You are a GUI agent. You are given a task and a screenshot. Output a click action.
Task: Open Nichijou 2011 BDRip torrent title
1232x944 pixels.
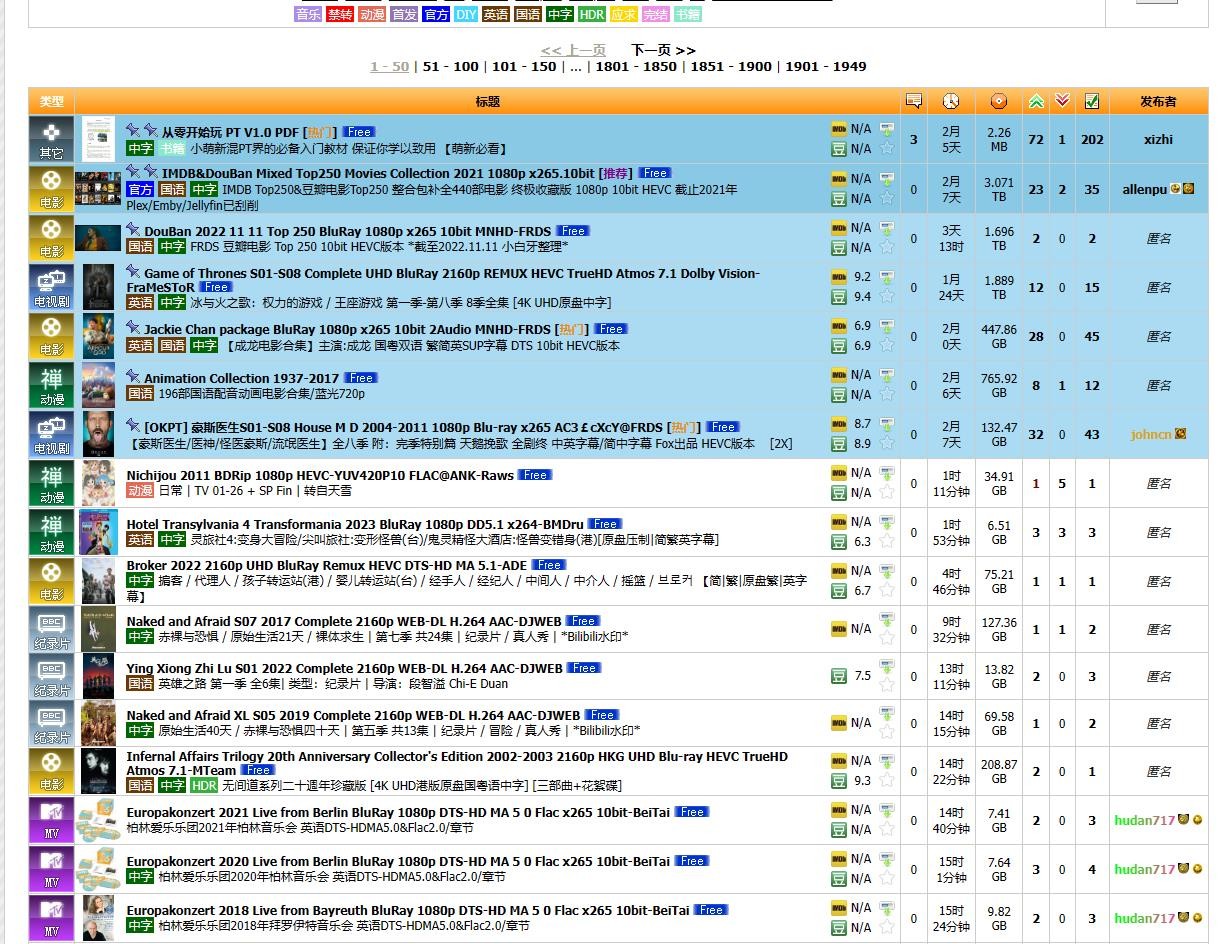320,475
